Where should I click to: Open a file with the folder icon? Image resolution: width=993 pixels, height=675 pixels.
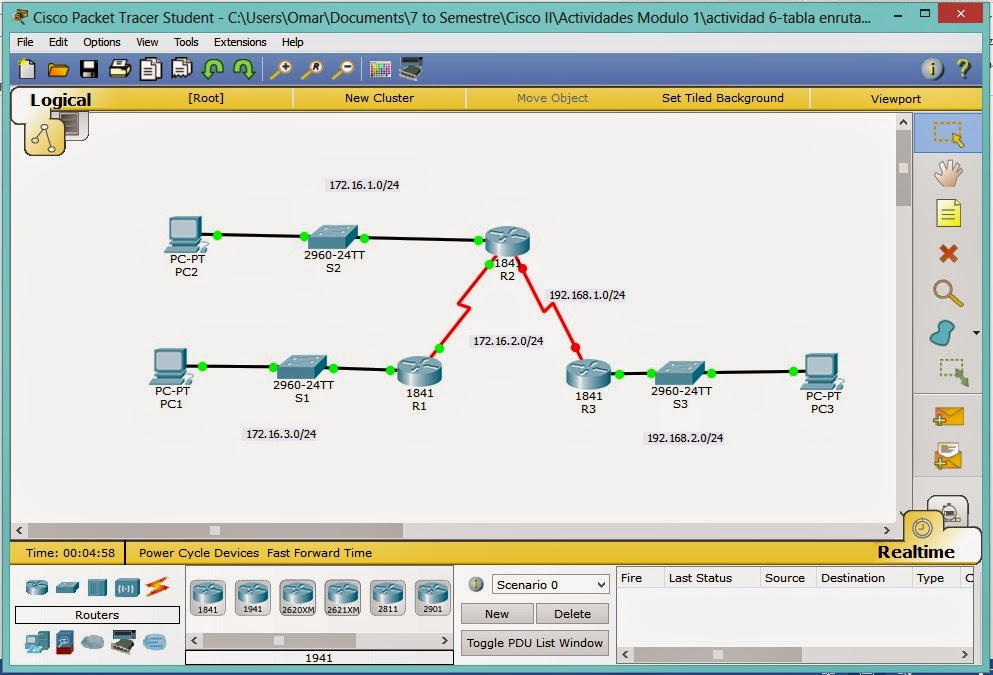coord(58,69)
